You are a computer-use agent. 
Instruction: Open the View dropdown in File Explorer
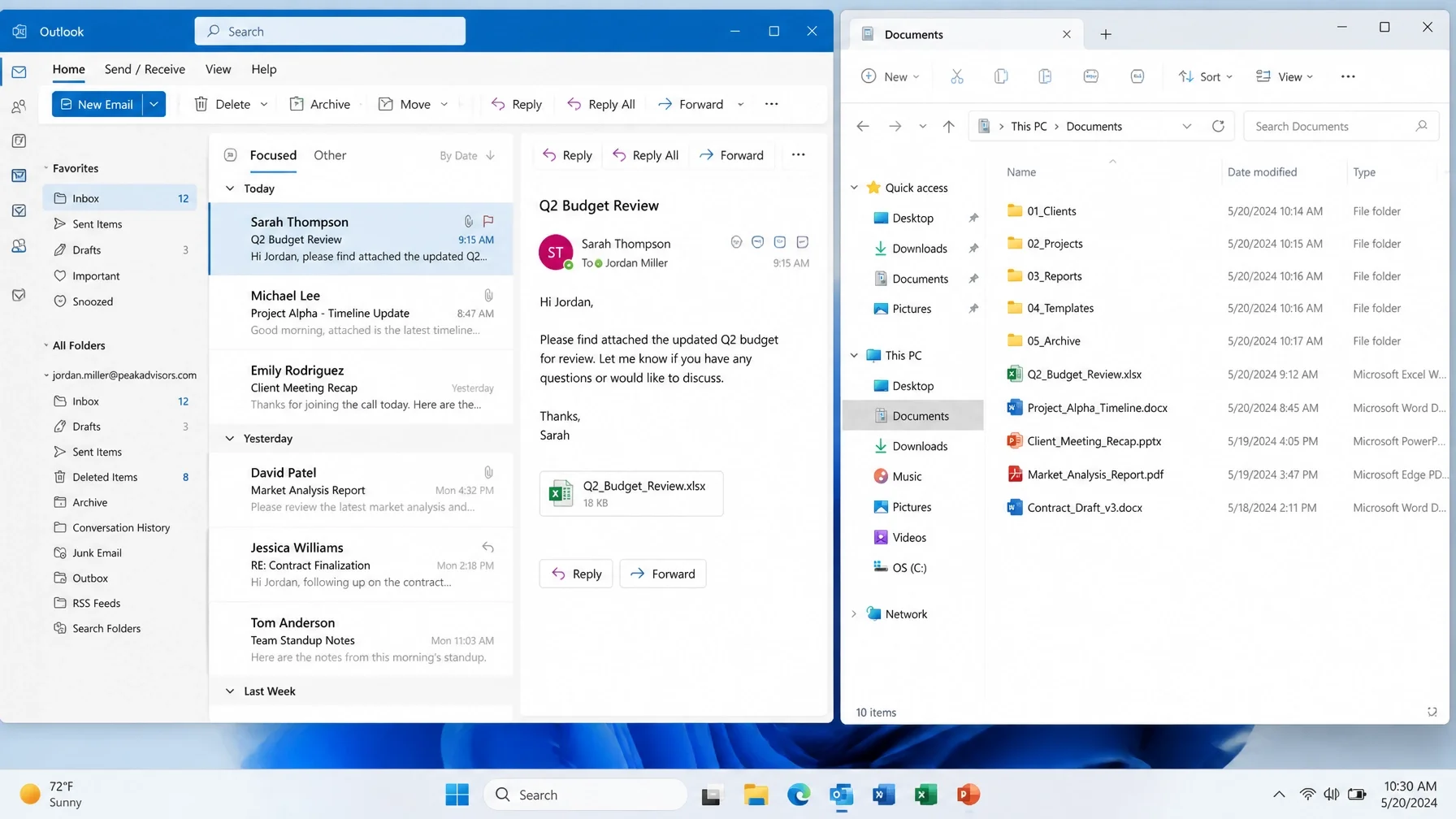click(1285, 76)
